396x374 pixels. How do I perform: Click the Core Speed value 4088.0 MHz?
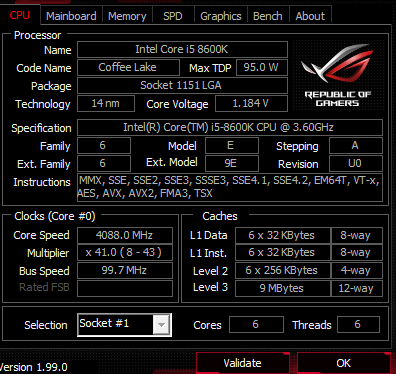coord(125,235)
